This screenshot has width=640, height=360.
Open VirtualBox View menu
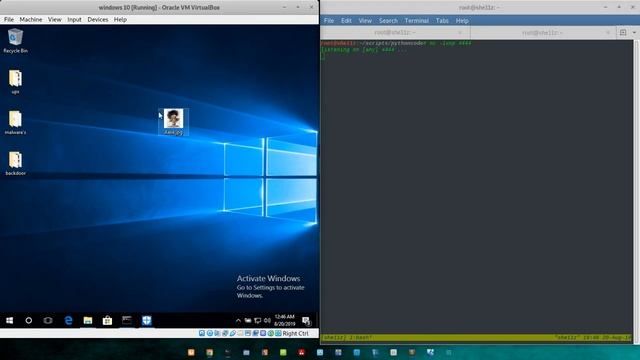coord(54,19)
